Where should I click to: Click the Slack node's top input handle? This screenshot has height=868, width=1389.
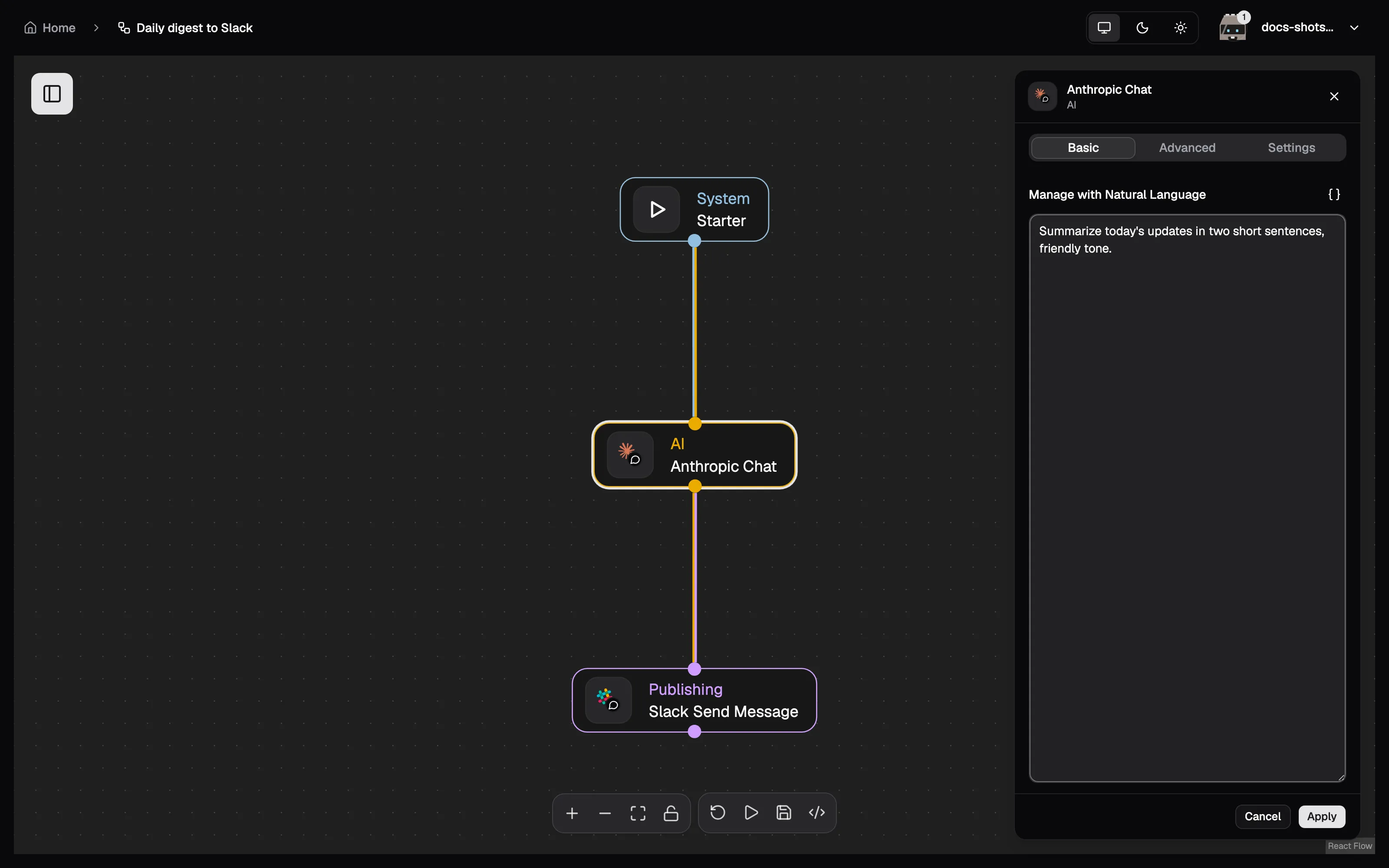click(x=694, y=669)
